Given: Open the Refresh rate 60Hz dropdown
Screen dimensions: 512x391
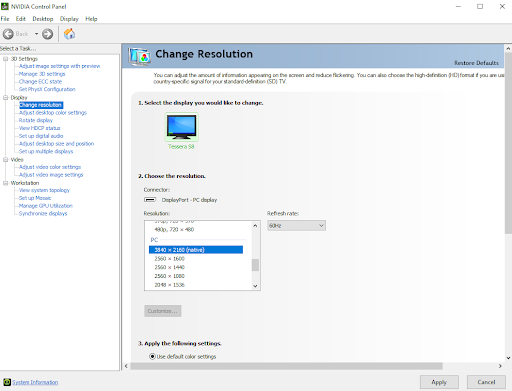Looking at the screenshot, I should coord(296,226).
